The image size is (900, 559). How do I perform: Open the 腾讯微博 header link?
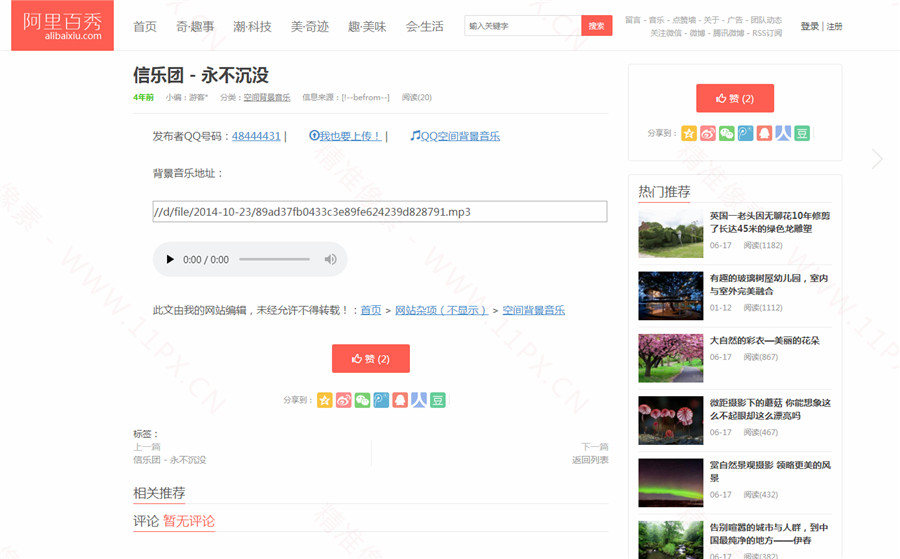tap(729, 33)
